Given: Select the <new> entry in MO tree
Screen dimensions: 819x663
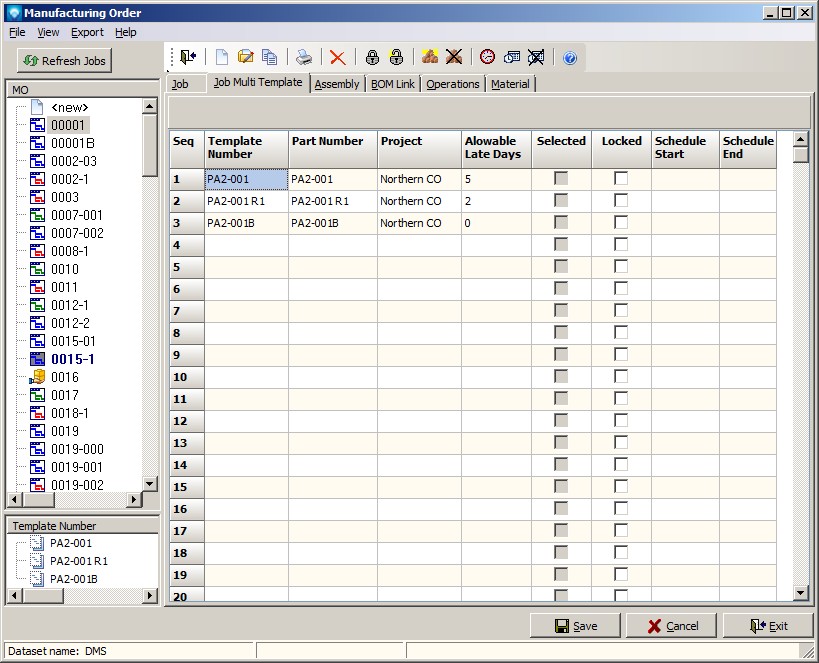Looking at the screenshot, I should click(69, 107).
